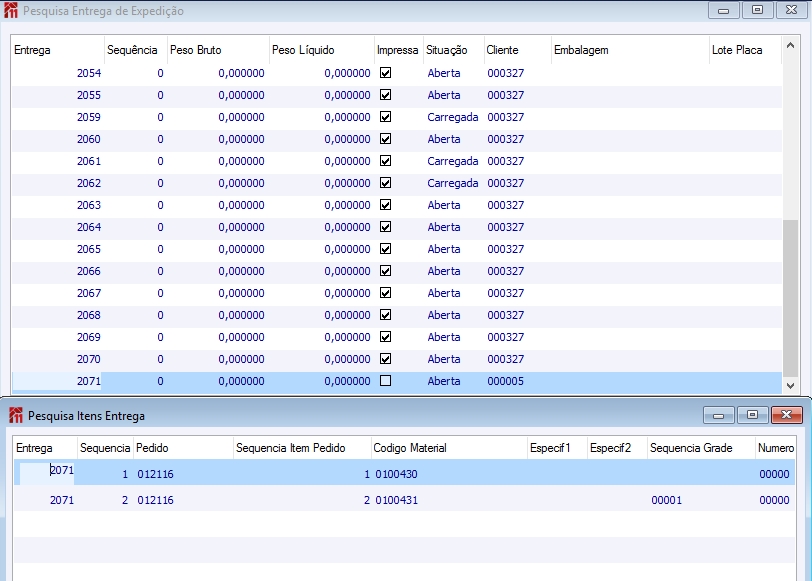
Task: Toggle Impressa checkbox for entrega 2066
Action: [385, 271]
